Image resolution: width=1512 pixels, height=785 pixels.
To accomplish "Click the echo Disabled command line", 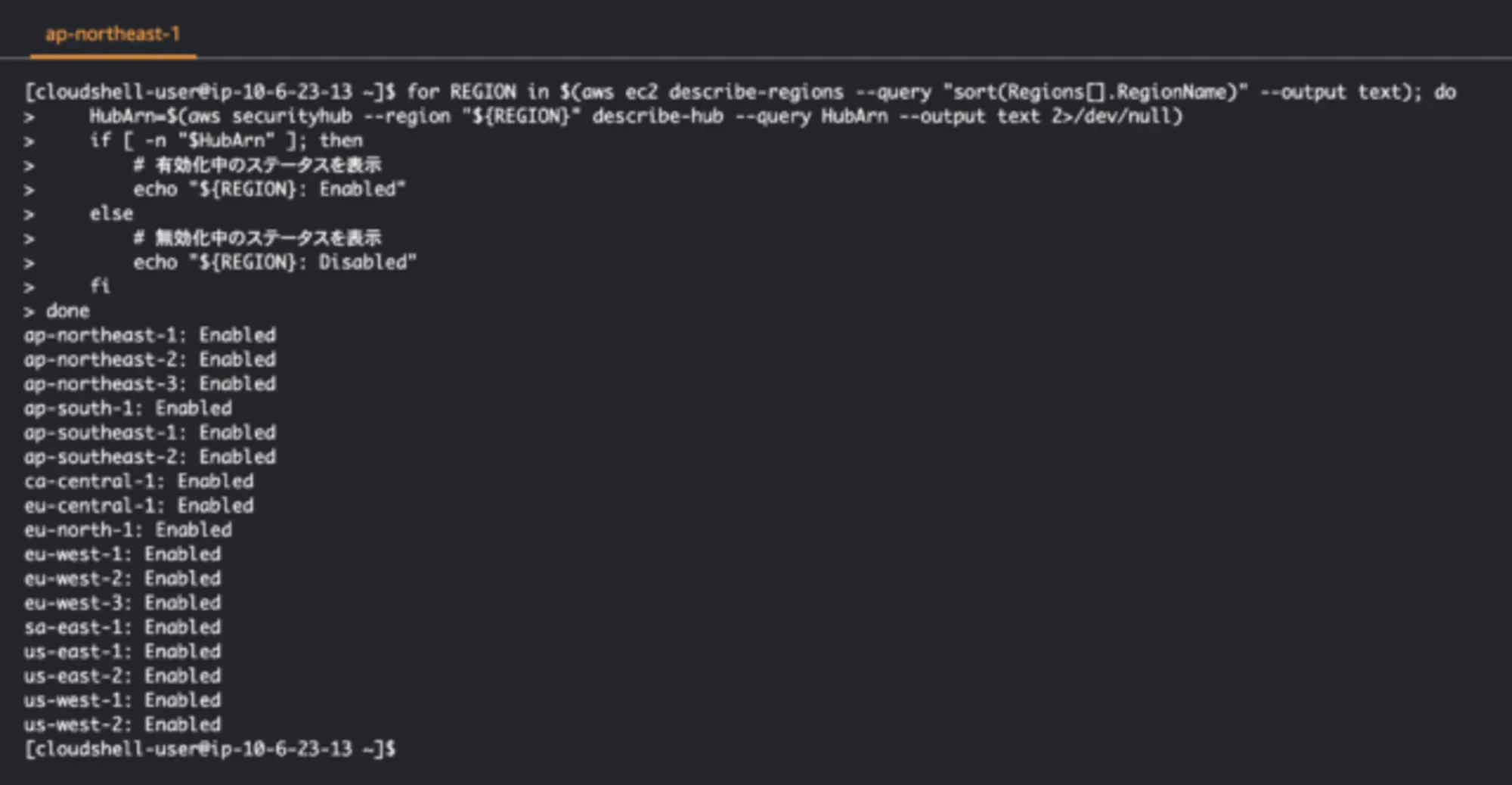I will pos(274,262).
